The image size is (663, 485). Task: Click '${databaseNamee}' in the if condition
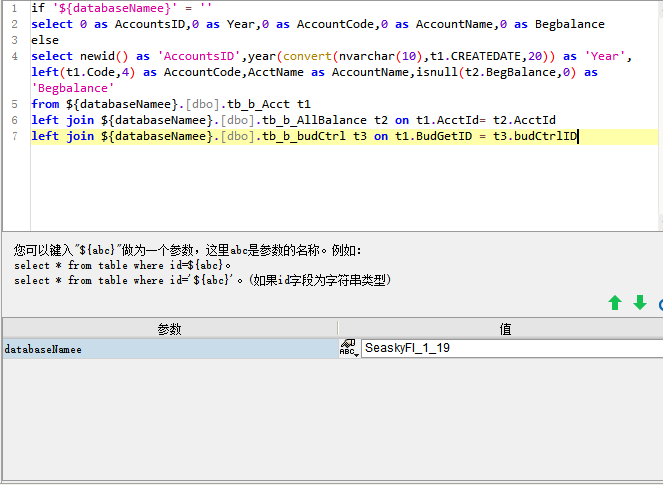(115, 8)
